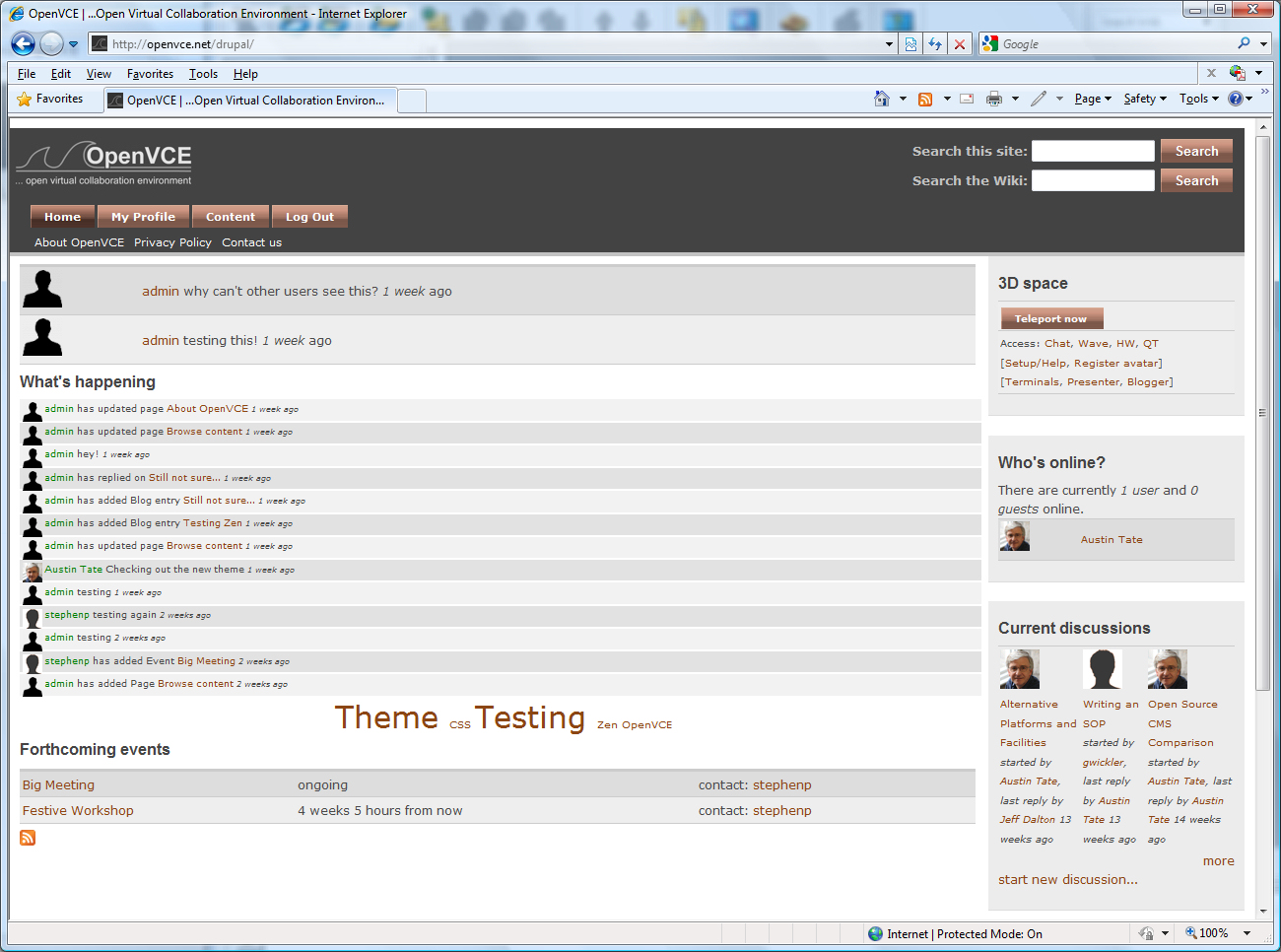Click the Search the Wiki input field
This screenshot has height=952, width=1281.
(x=1093, y=180)
